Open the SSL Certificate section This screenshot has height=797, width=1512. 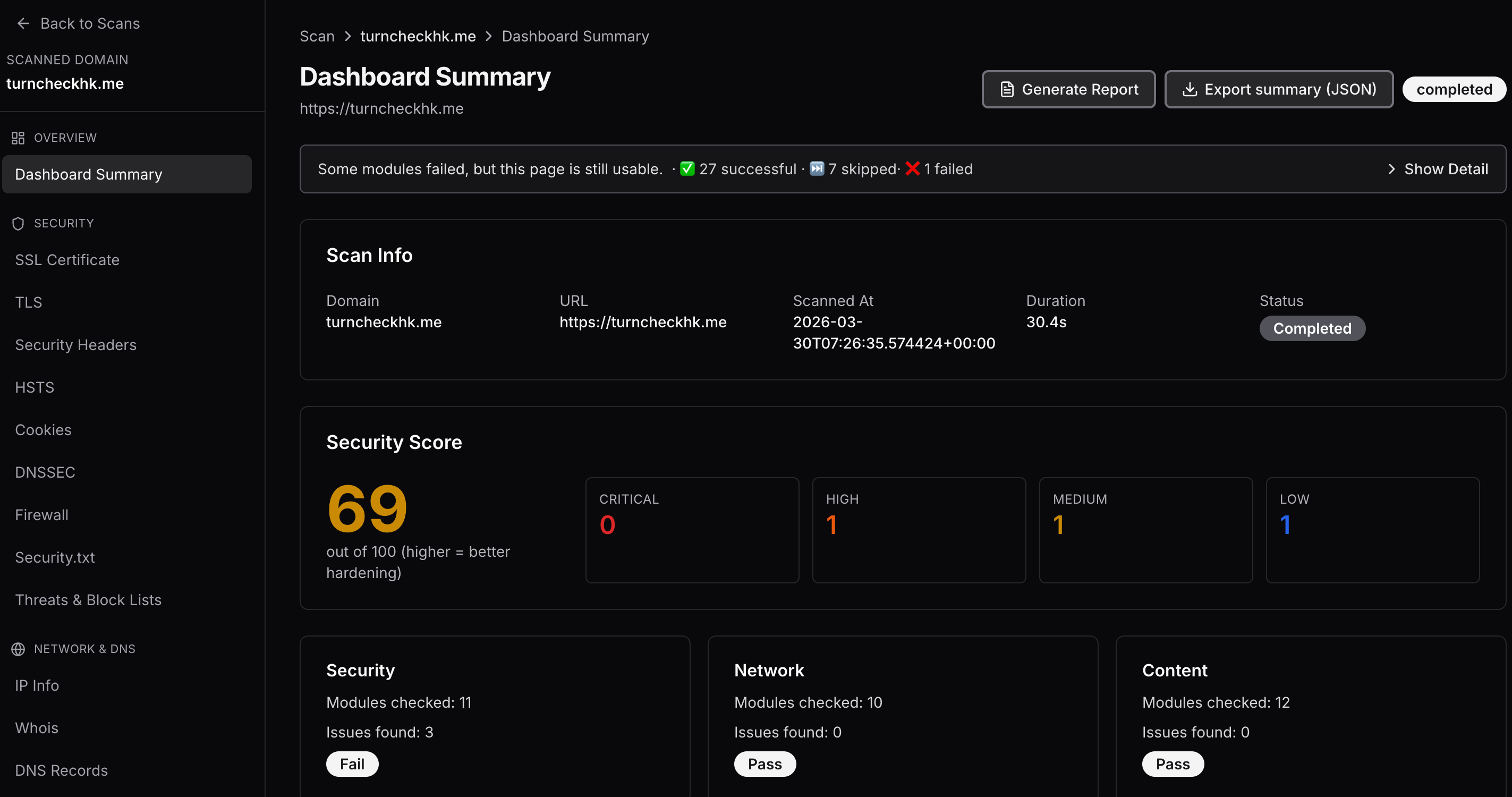[x=67, y=260]
